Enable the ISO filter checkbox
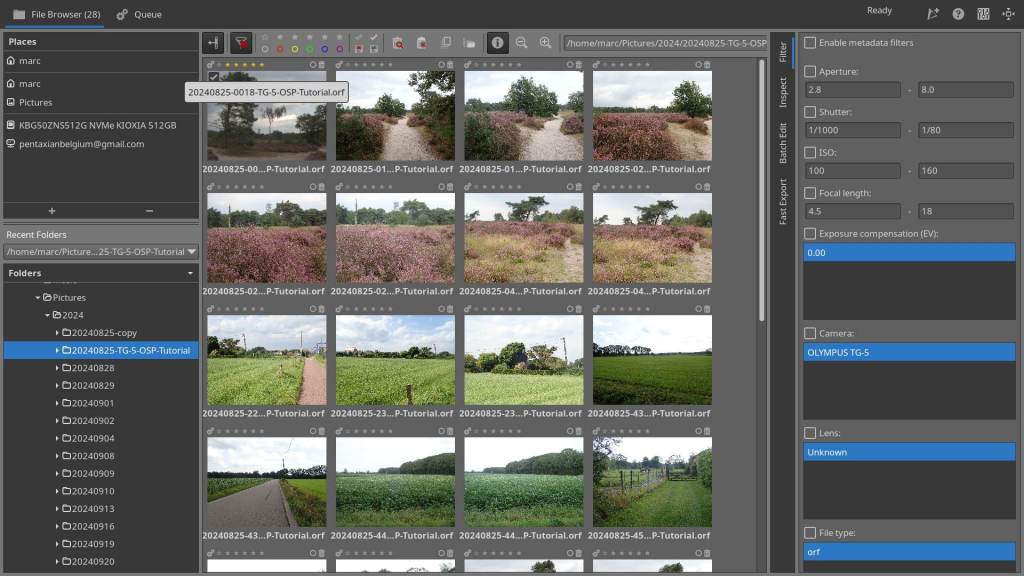1024x576 pixels. [810, 152]
